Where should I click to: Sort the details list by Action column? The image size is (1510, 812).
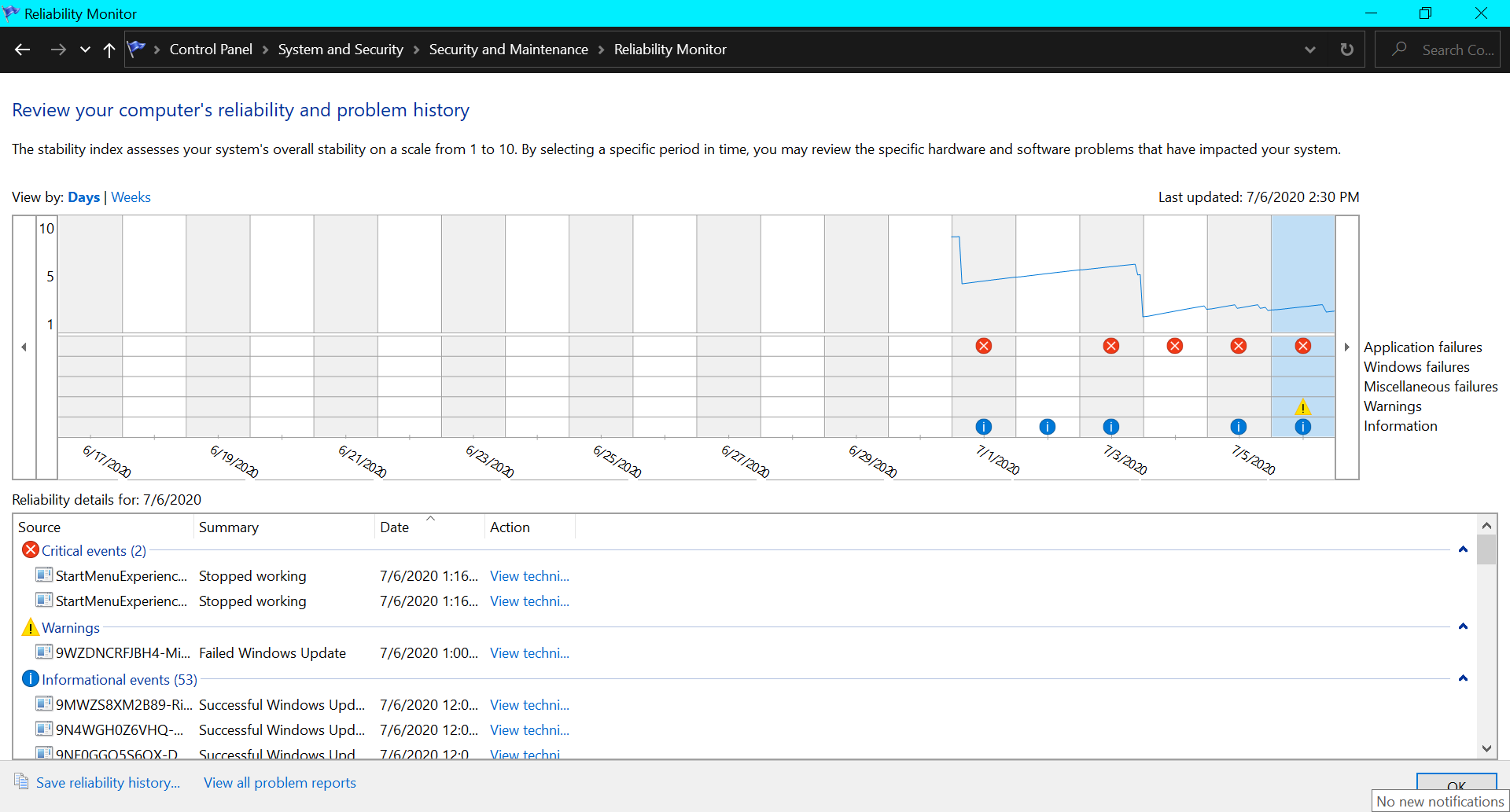[530, 527]
